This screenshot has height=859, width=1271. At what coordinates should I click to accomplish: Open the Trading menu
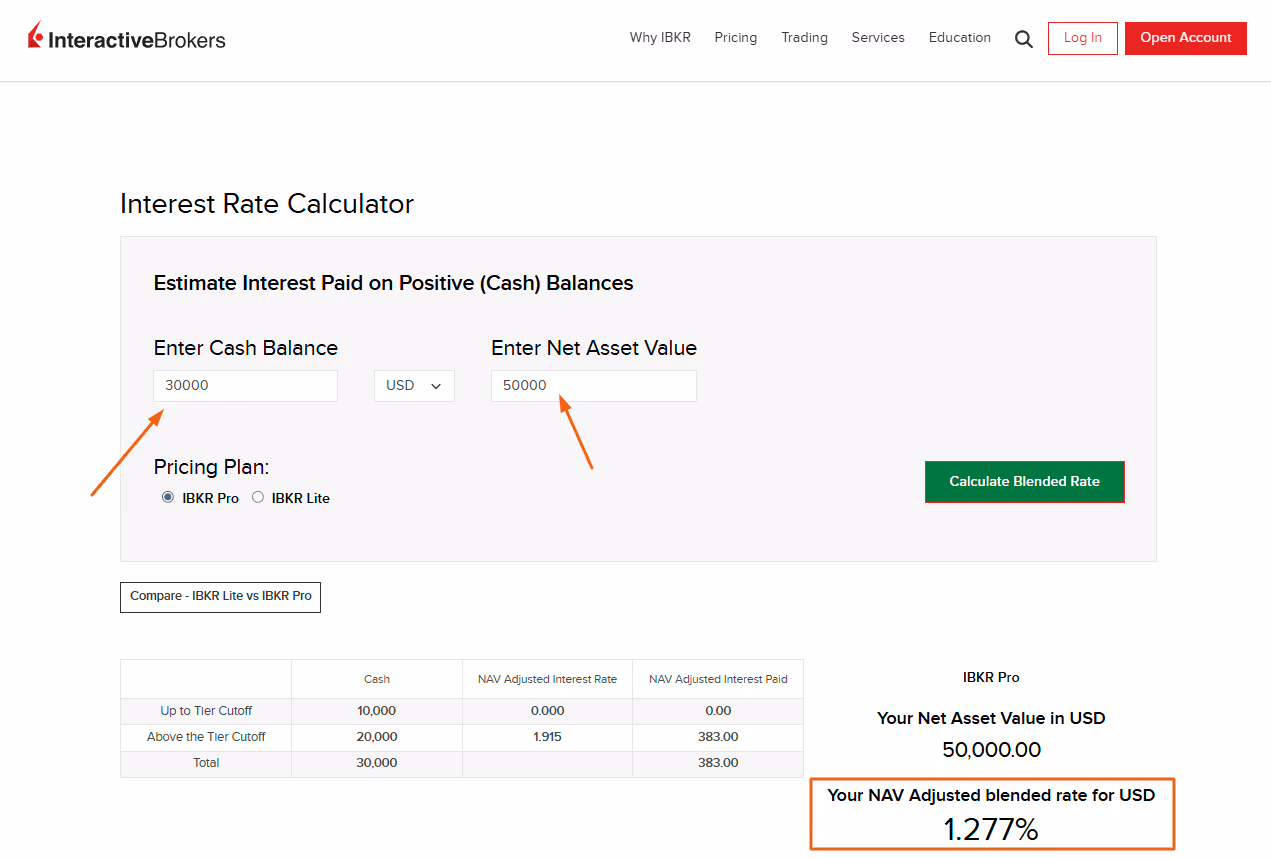point(805,38)
